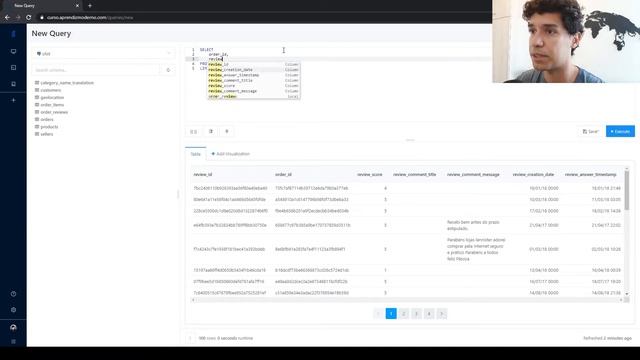Expand the category_name_translation table

click(67, 83)
